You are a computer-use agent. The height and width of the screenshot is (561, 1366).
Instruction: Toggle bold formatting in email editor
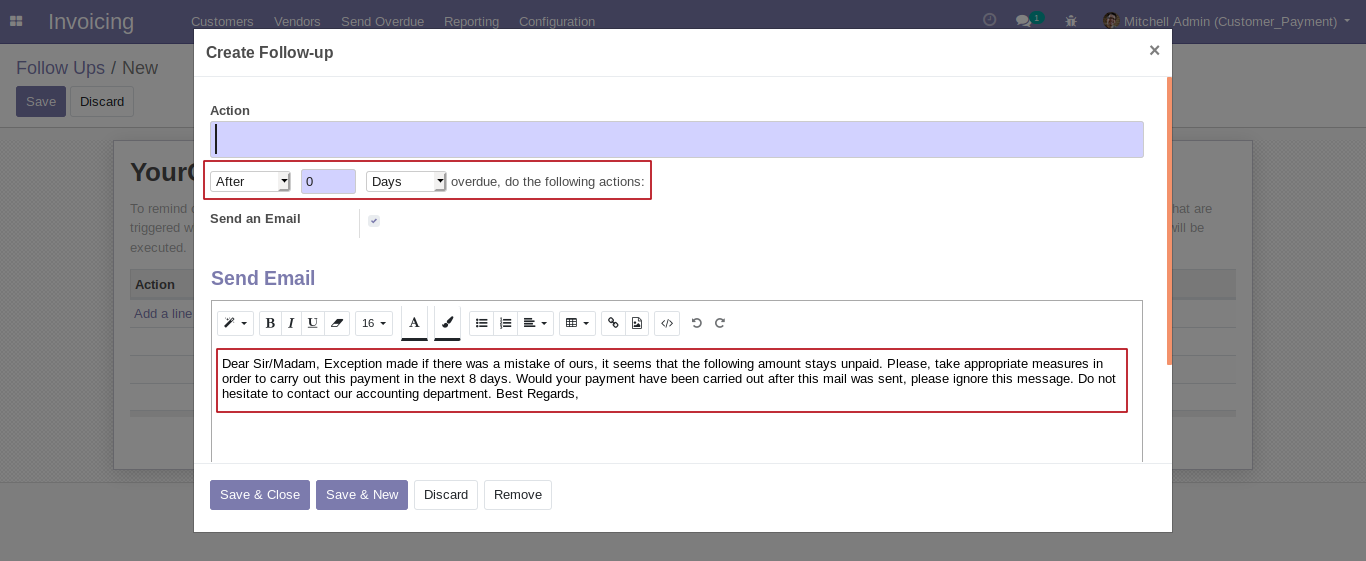(270, 323)
